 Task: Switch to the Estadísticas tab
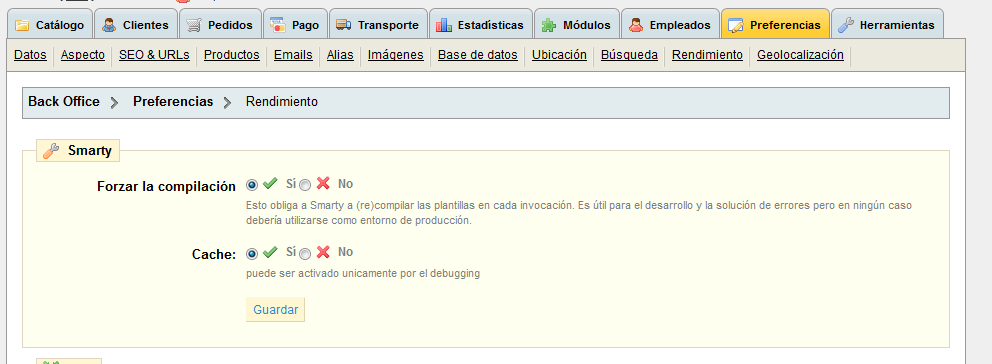(x=481, y=24)
